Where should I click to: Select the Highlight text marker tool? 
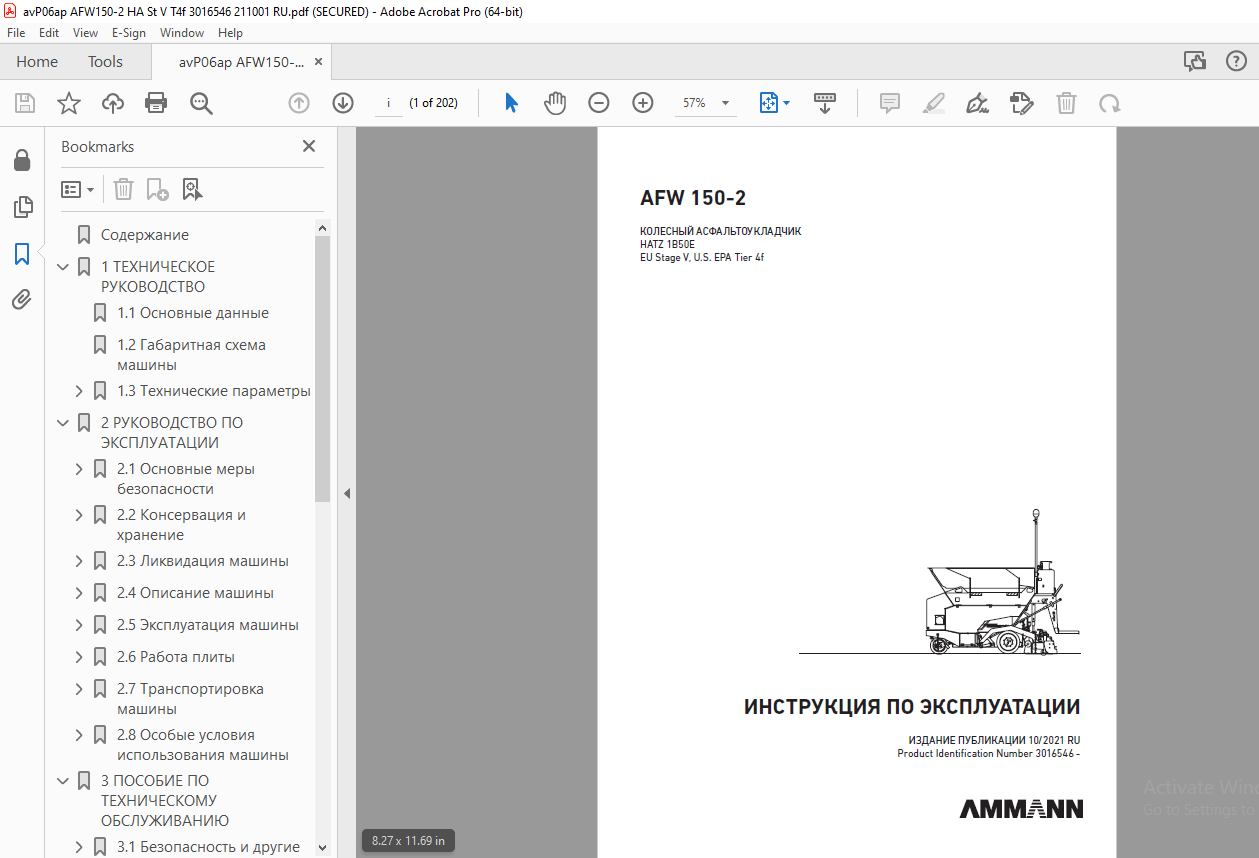coord(934,103)
